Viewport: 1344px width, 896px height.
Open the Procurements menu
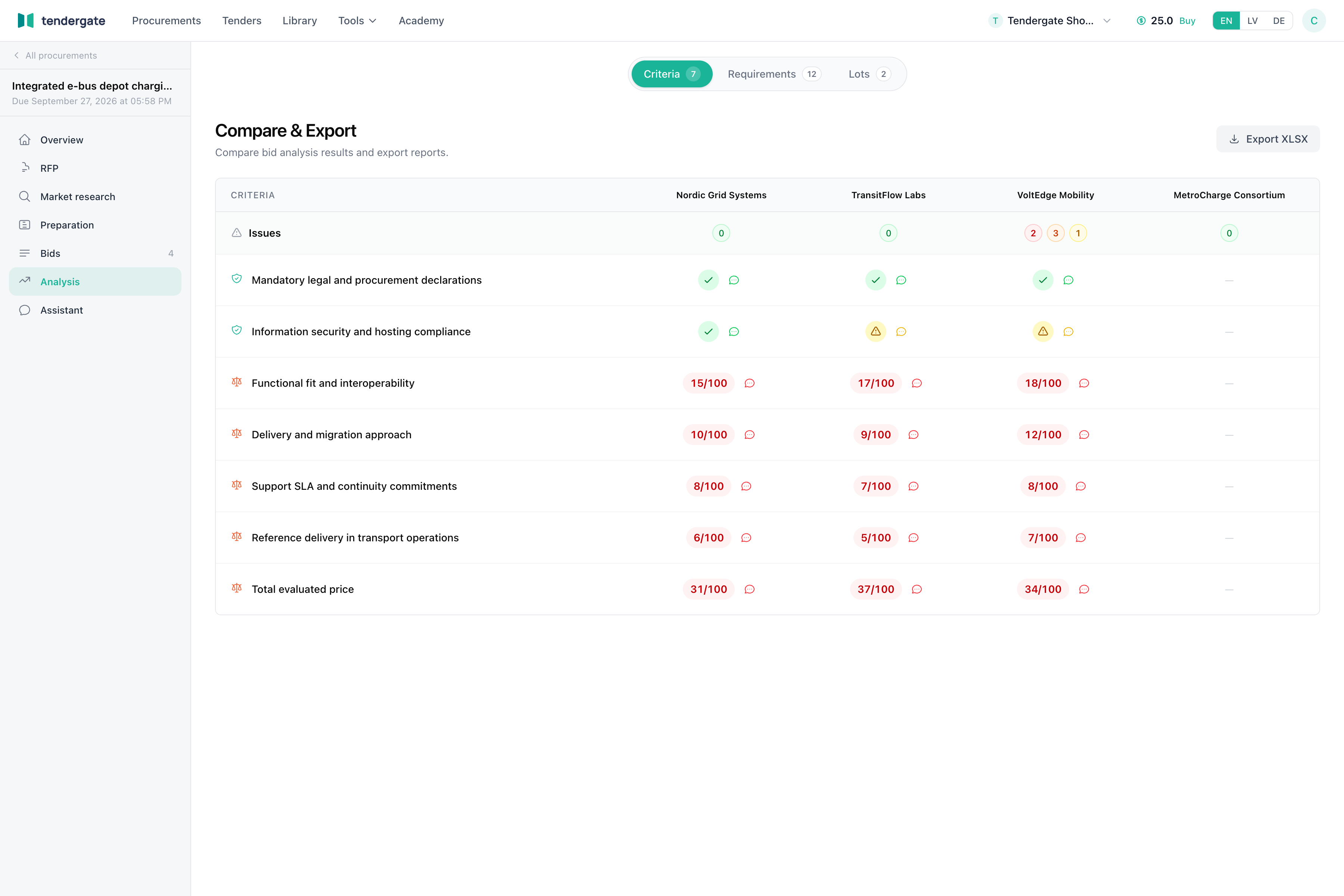(x=166, y=21)
